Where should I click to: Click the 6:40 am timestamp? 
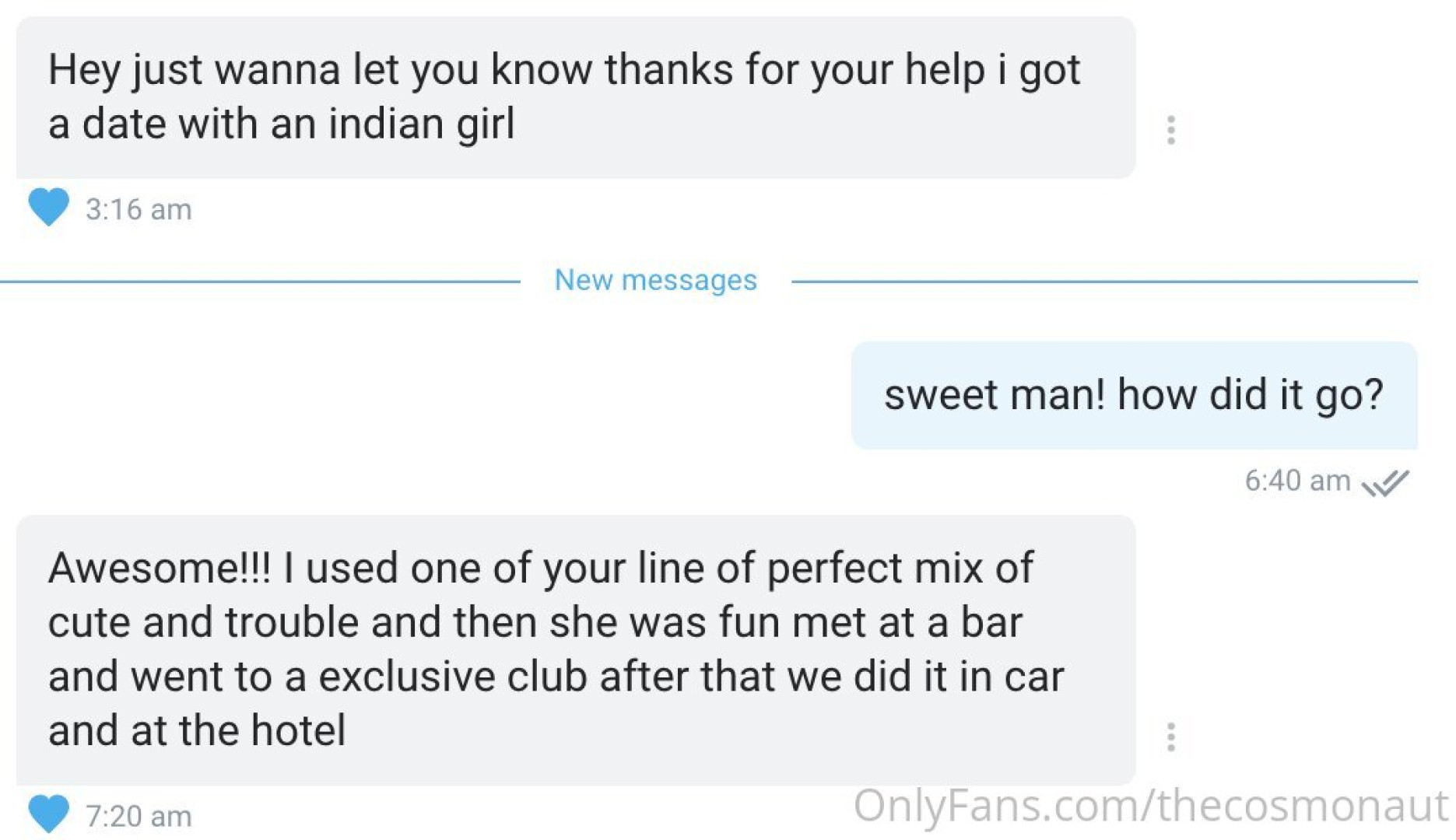tap(1297, 481)
